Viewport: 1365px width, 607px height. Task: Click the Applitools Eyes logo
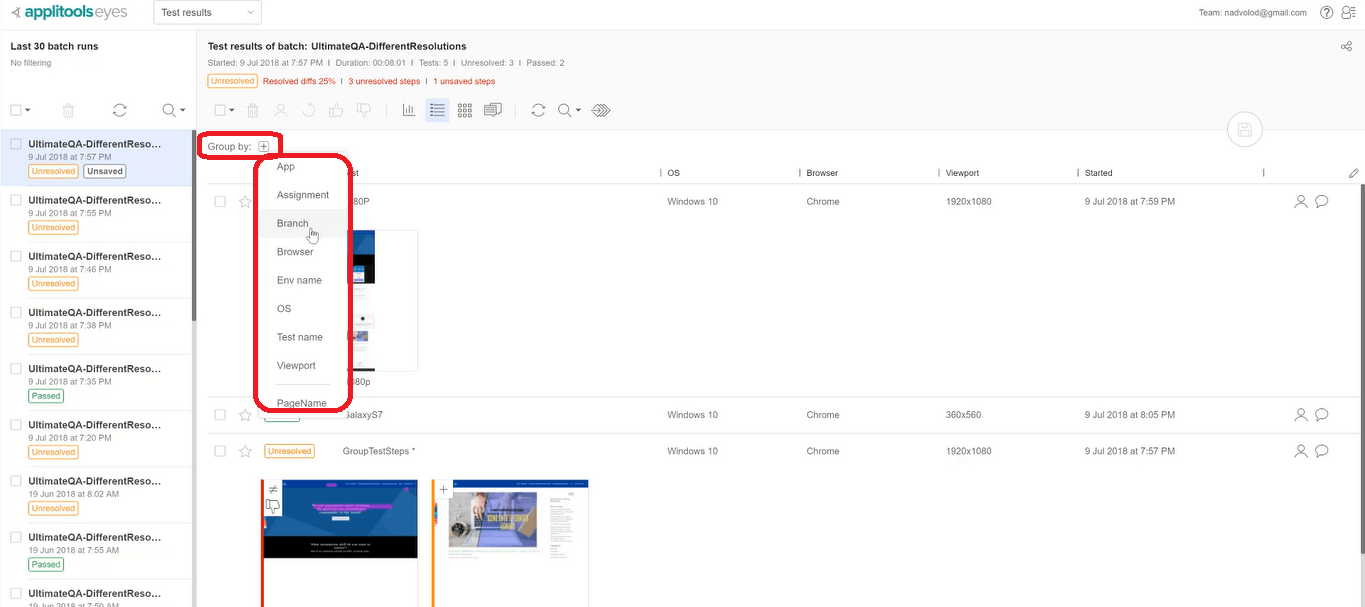71,12
